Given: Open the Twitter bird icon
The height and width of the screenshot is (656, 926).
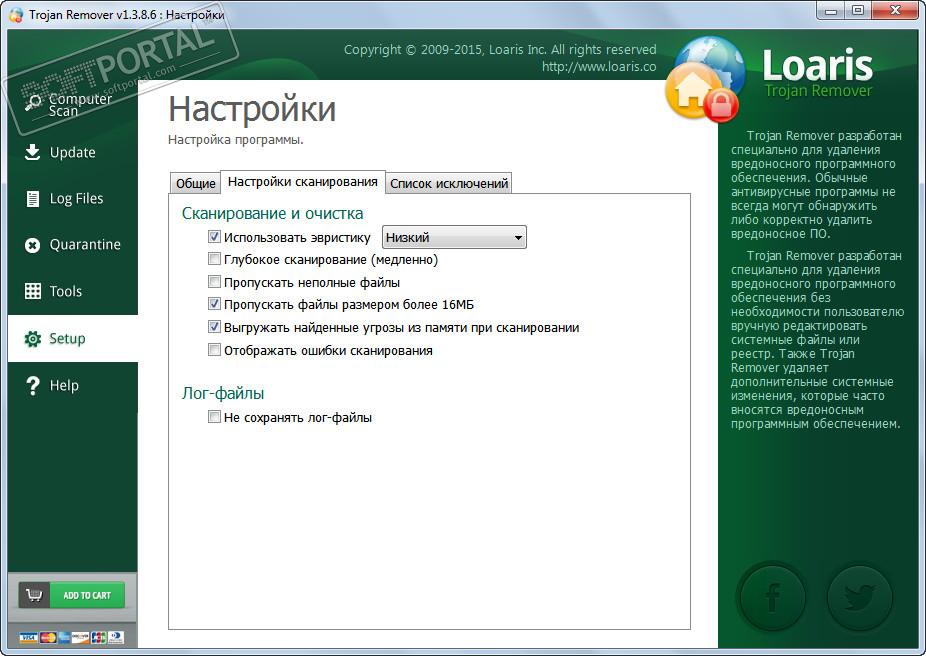Looking at the screenshot, I should pos(859,597).
